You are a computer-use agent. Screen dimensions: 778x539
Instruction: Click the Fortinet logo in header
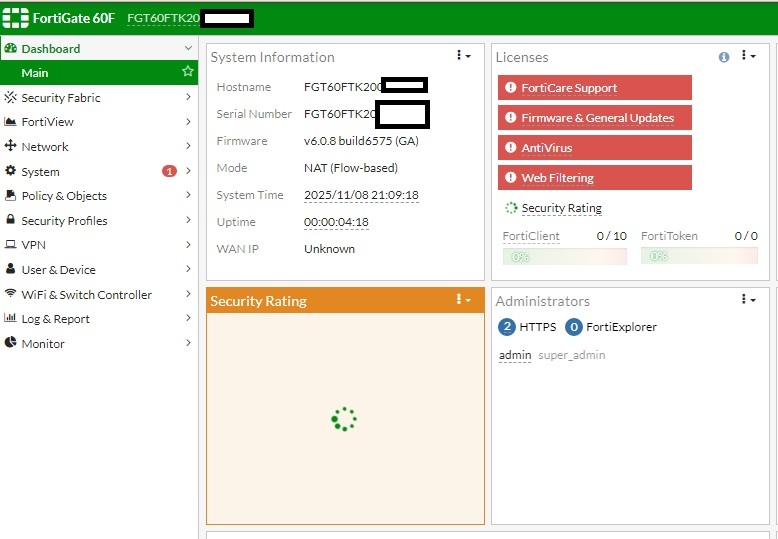[16, 18]
